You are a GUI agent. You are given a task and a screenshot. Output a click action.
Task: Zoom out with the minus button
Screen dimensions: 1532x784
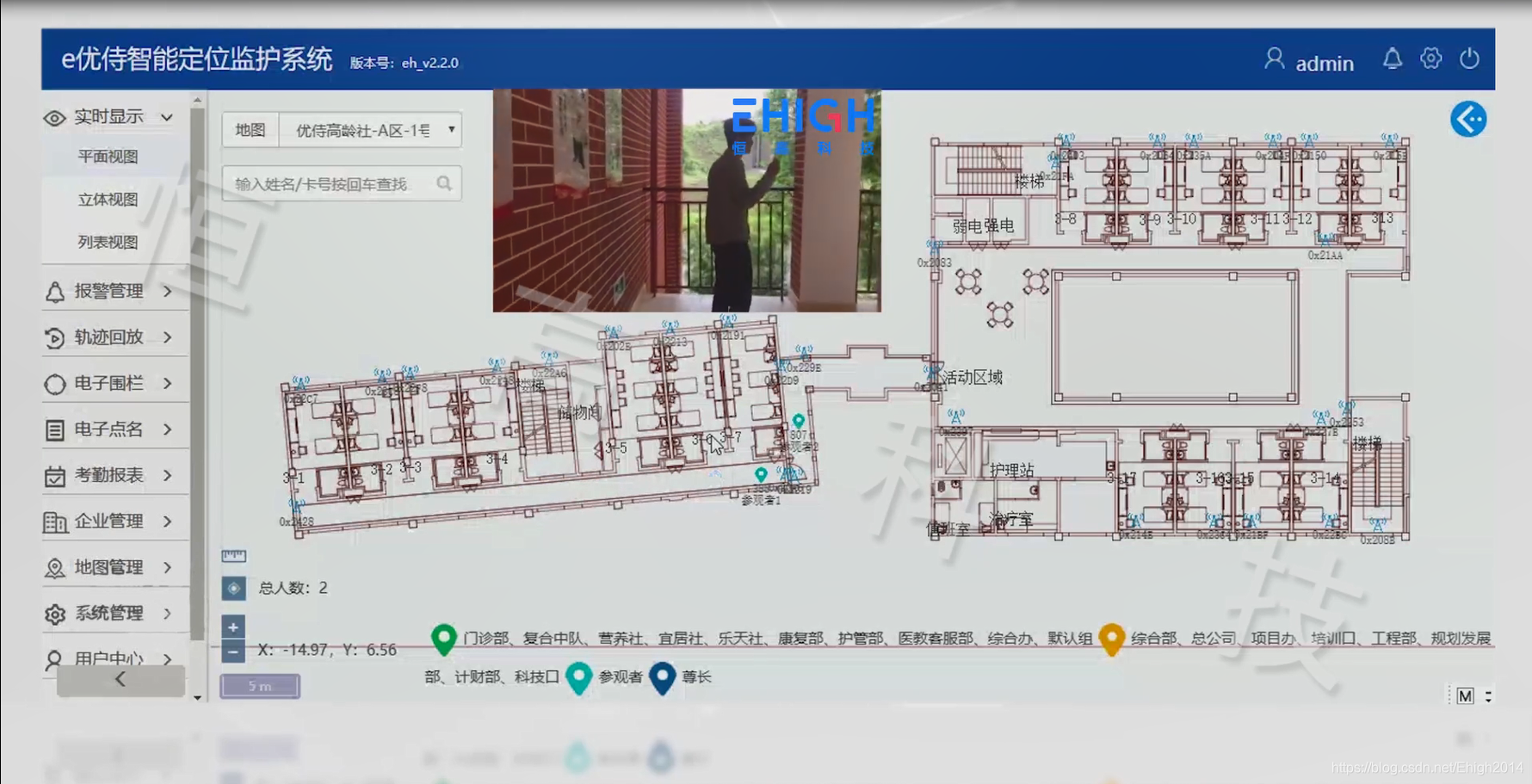tap(233, 651)
